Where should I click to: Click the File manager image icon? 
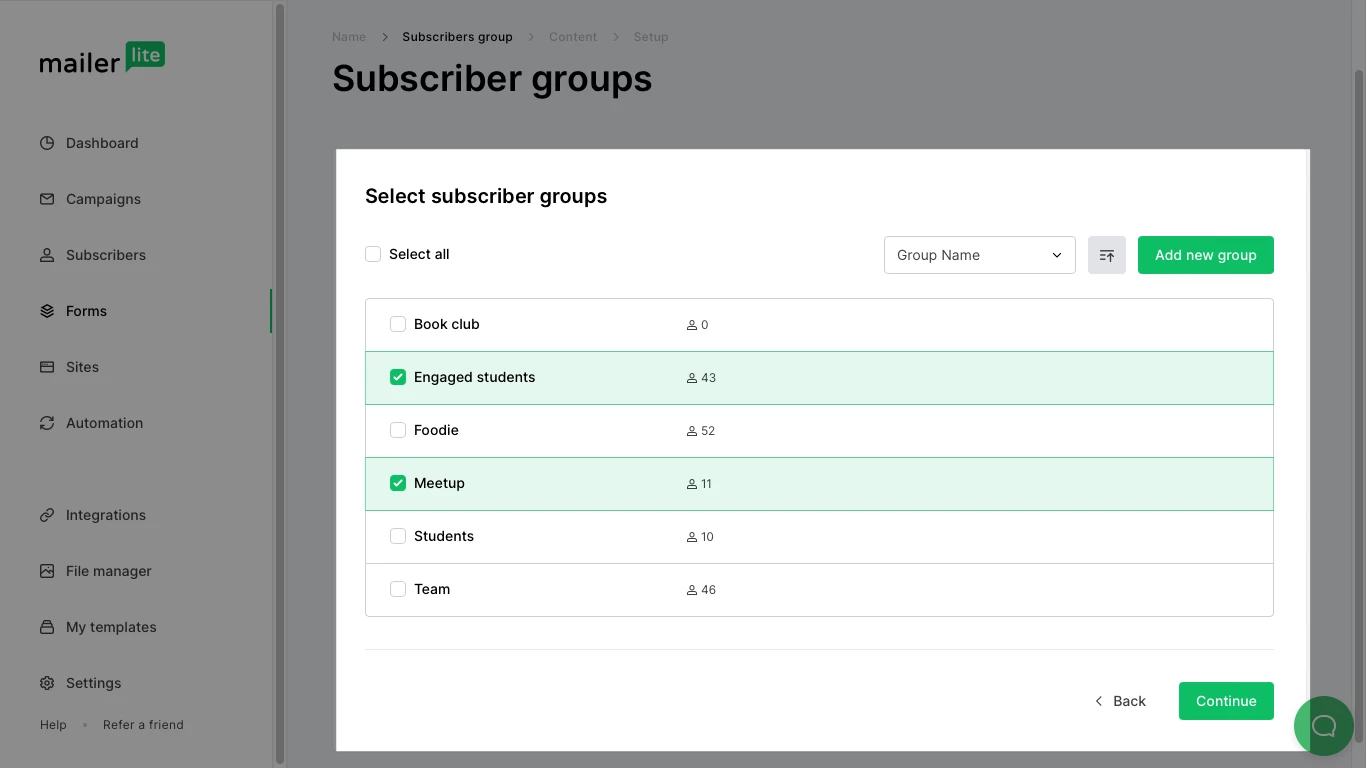tap(47, 571)
